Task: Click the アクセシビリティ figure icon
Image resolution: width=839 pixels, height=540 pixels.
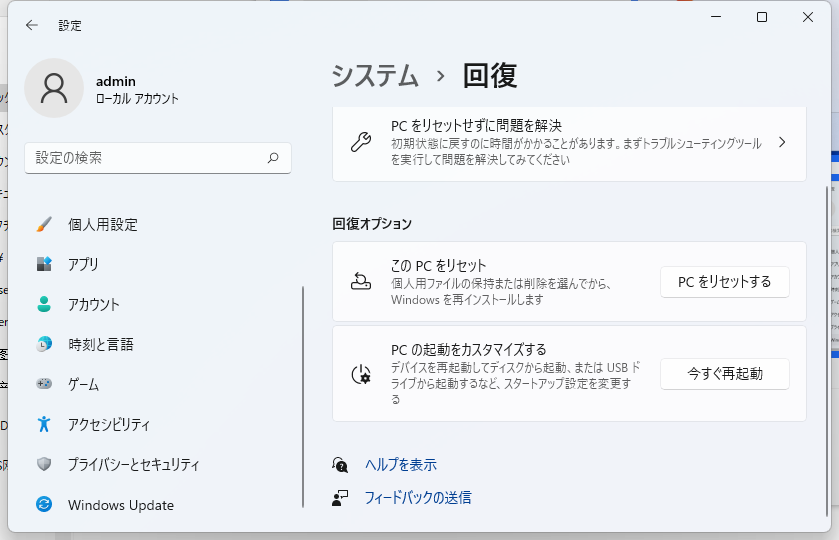Action: [x=44, y=424]
